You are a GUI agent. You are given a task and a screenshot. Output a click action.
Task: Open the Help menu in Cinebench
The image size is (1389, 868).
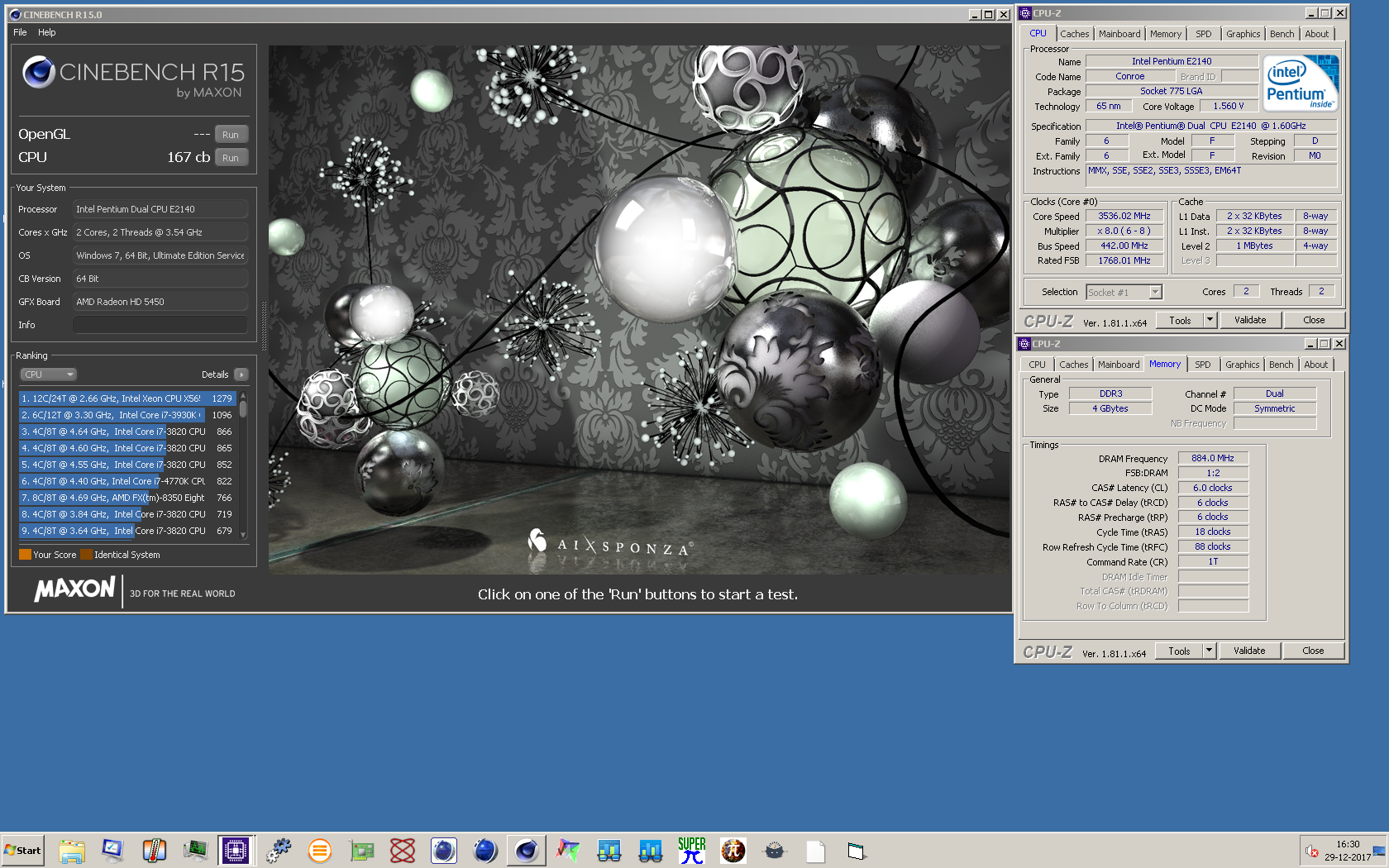(x=47, y=32)
